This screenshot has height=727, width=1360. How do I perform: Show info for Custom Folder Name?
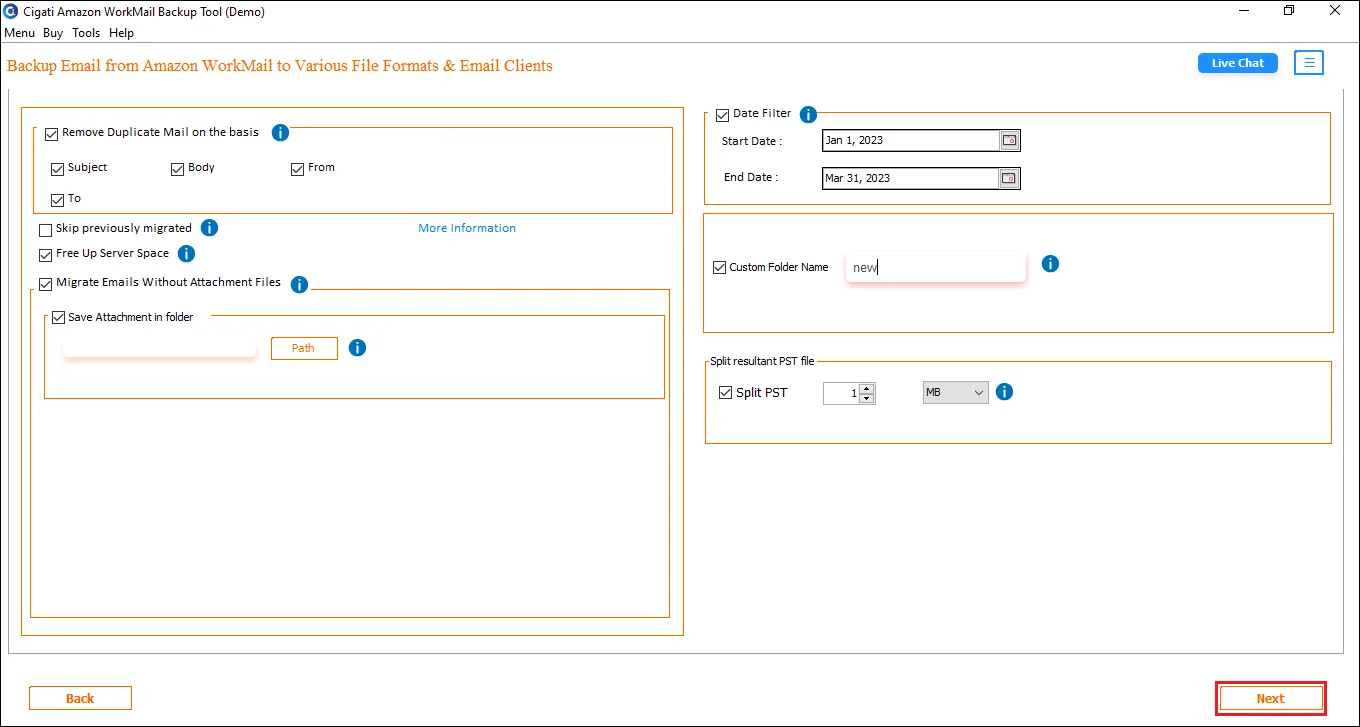(1050, 264)
